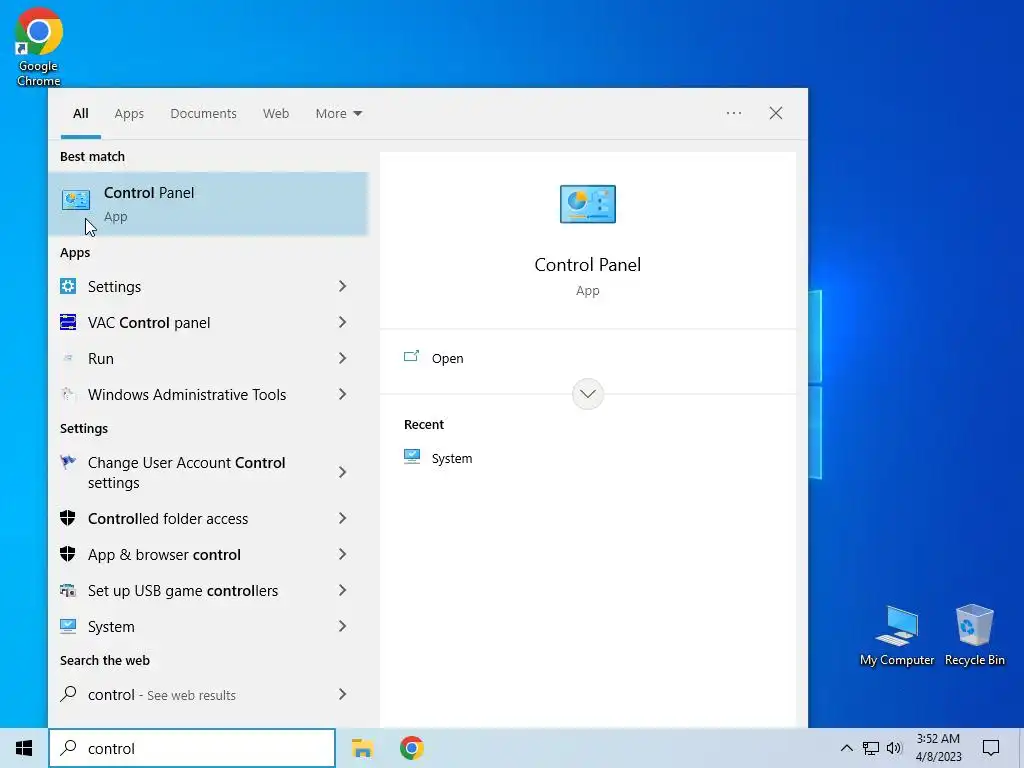Click the network tray icon
The image size is (1024, 768).
coord(871,748)
